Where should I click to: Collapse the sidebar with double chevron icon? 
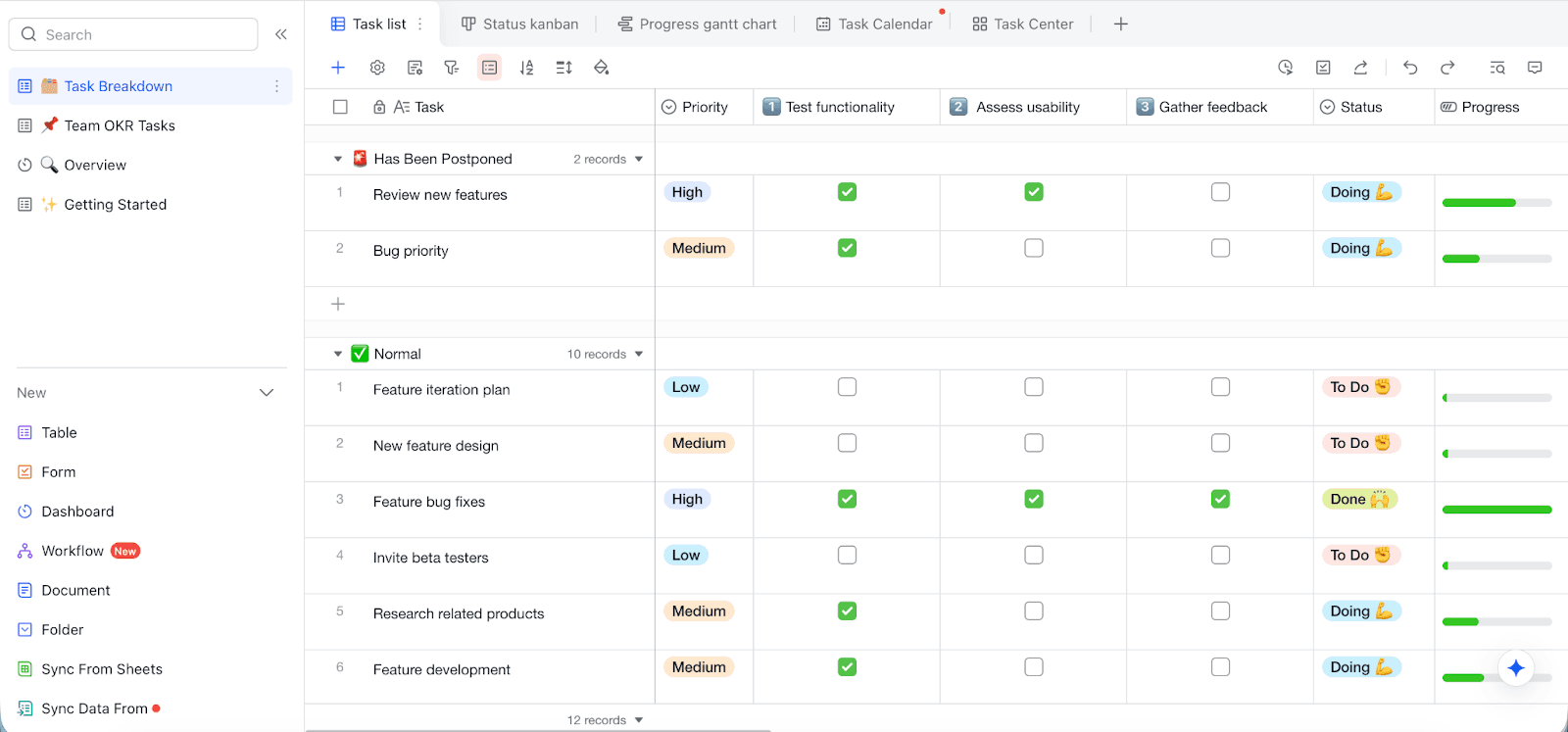pyautogui.click(x=281, y=34)
